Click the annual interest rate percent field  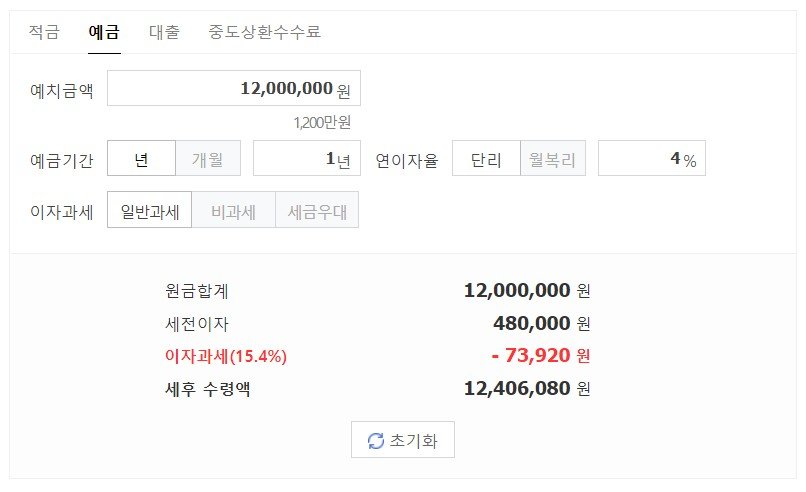tap(652, 158)
